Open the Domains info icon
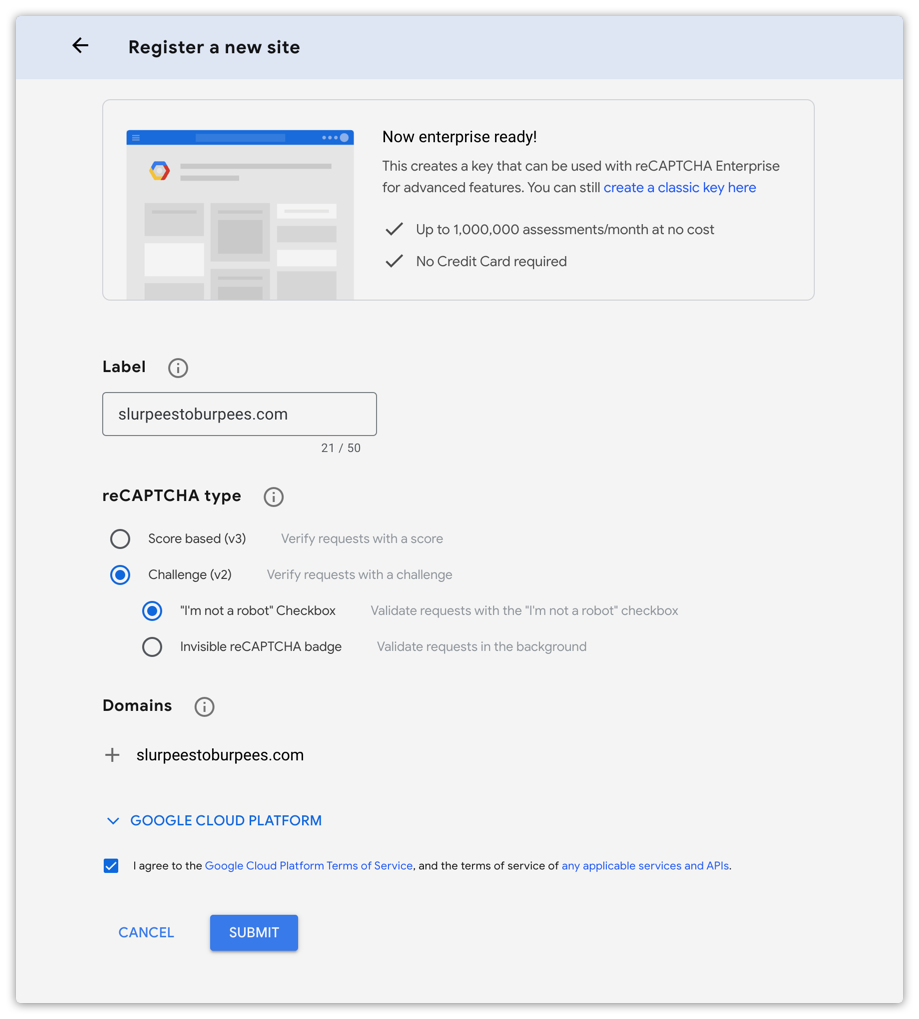The image size is (919, 1019). (204, 706)
